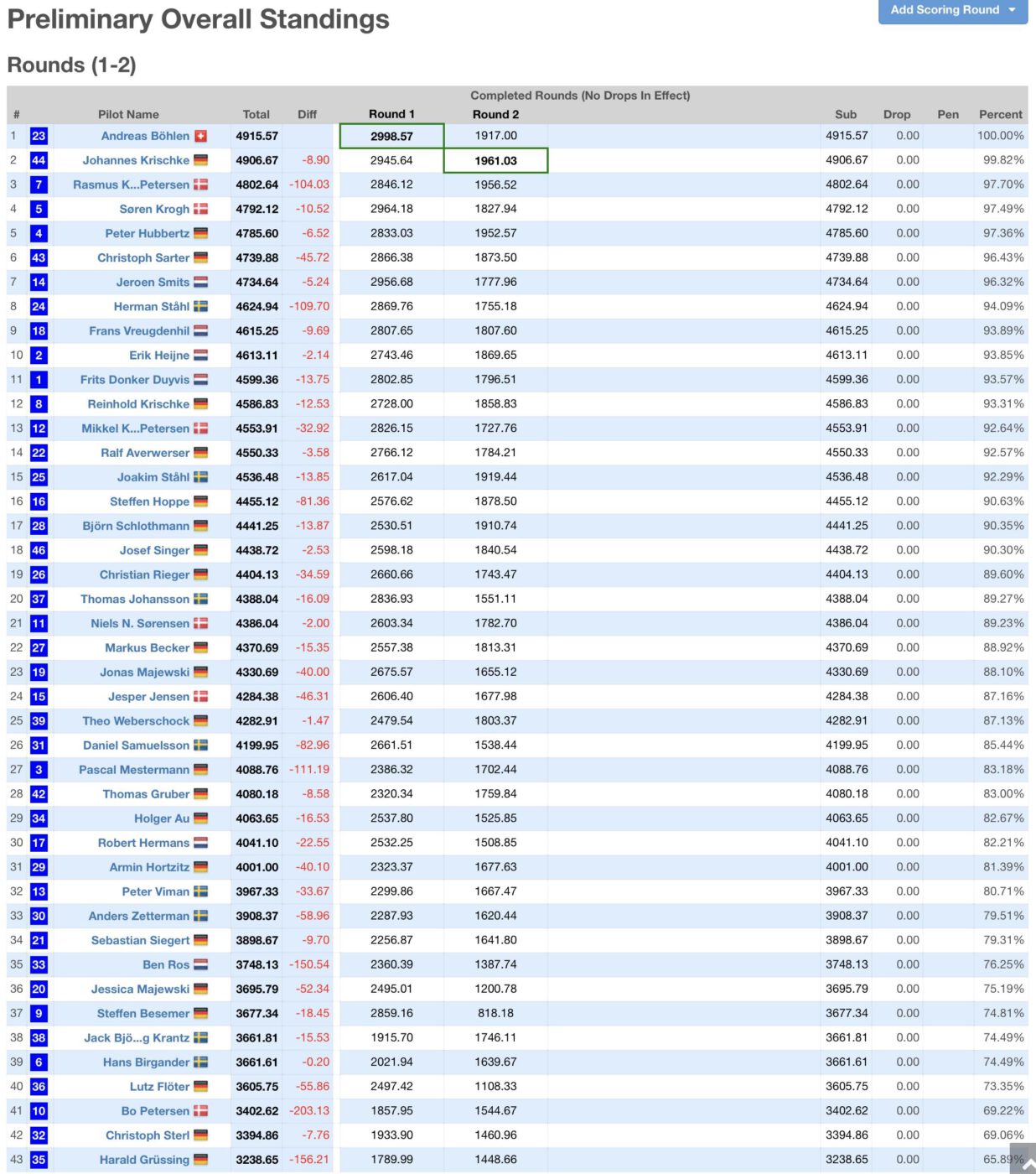Click the Danish flag beside Søren Krogh

pyautogui.click(x=200, y=209)
